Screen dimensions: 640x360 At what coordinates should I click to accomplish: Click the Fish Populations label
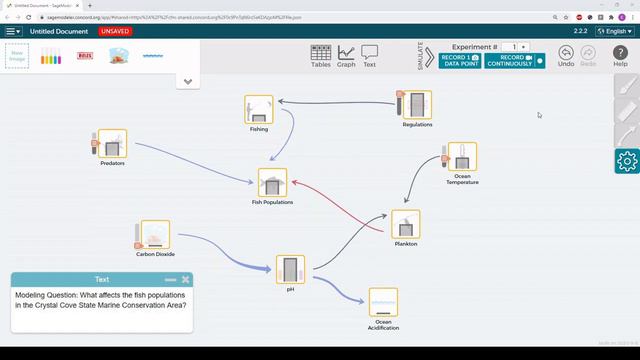(272, 202)
